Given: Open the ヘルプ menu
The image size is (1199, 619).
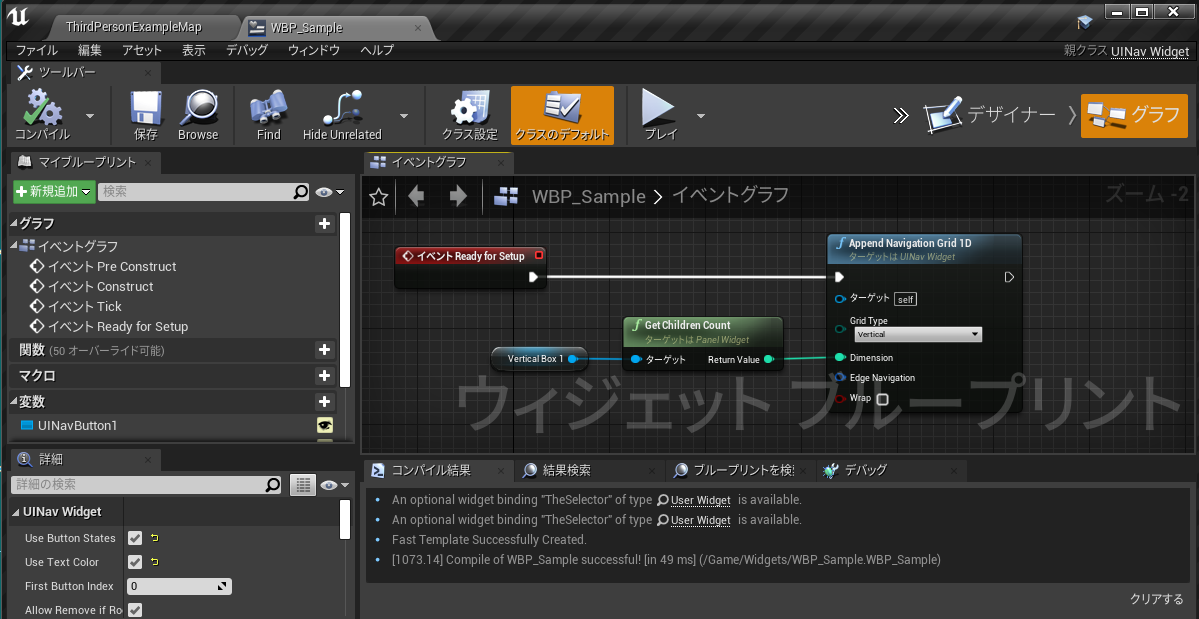Looking at the screenshot, I should [377, 50].
